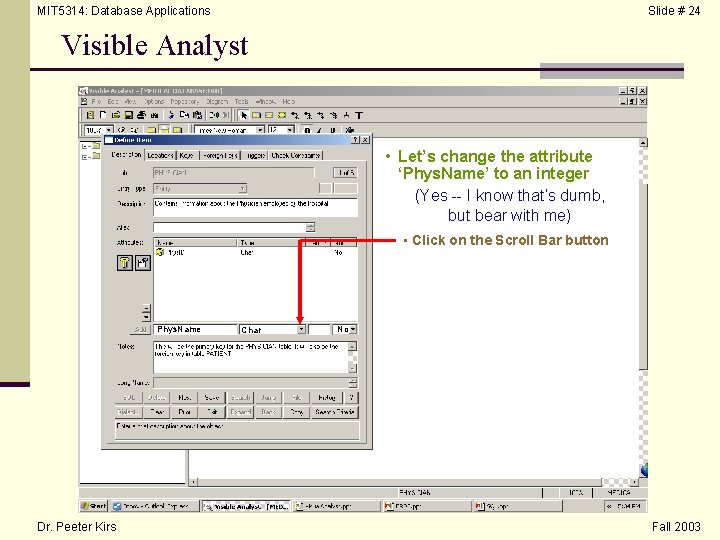Click the binoculars Find toolbar icon
This screenshot has height=540, width=720.
(x=155, y=115)
